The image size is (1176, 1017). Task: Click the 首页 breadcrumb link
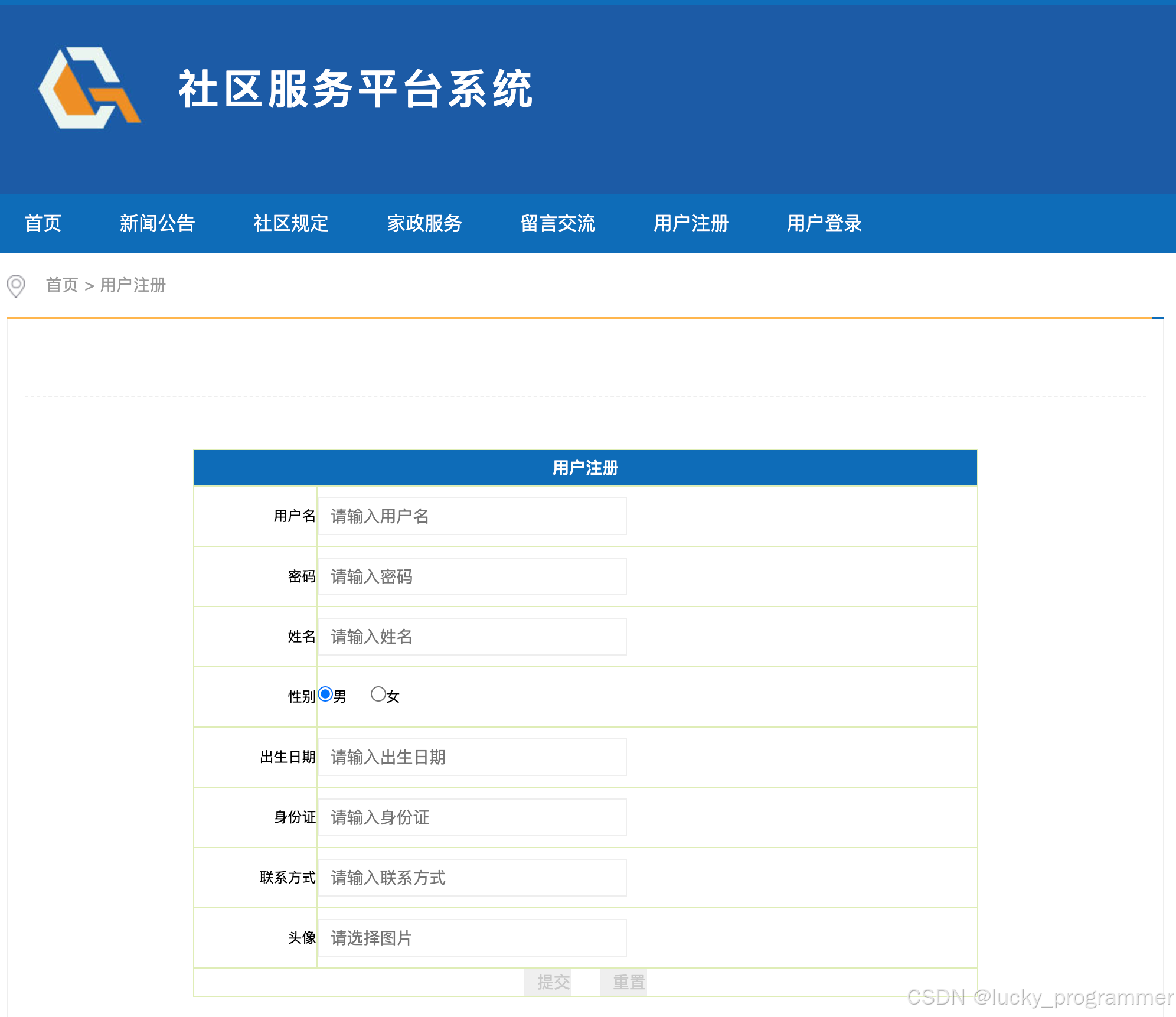(x=62, y=285)
